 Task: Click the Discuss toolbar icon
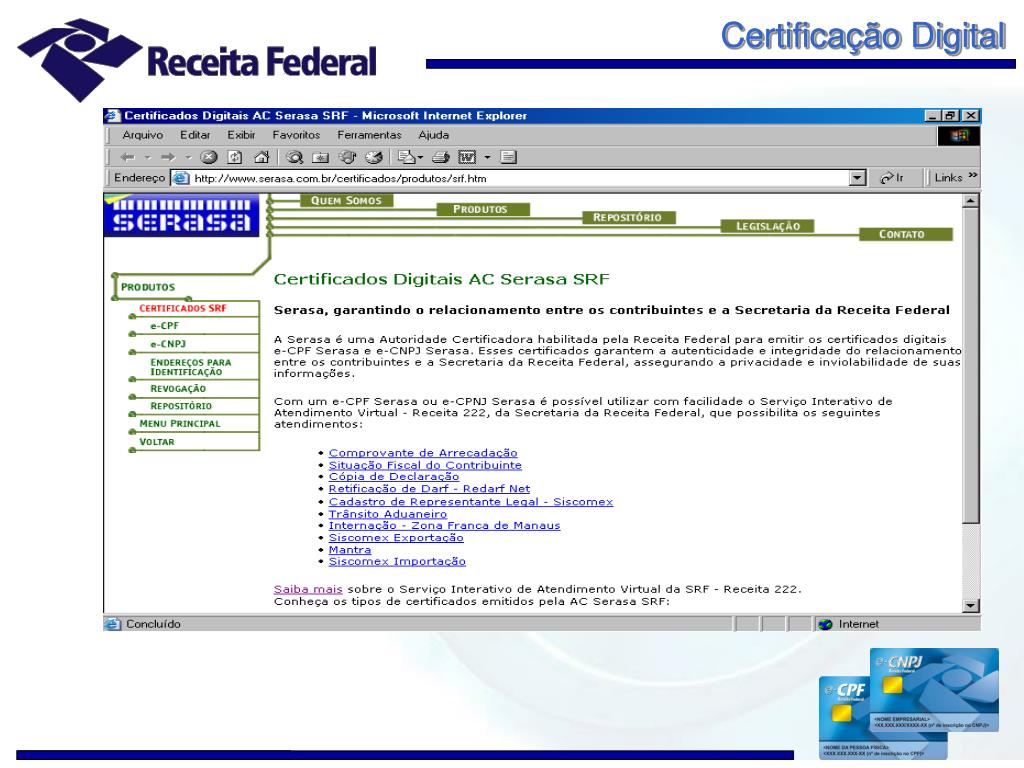(x=509, y=157)
